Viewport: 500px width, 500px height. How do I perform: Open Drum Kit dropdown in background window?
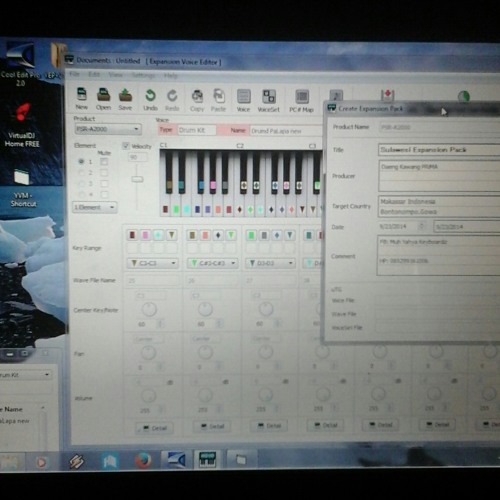click(25, 375)
